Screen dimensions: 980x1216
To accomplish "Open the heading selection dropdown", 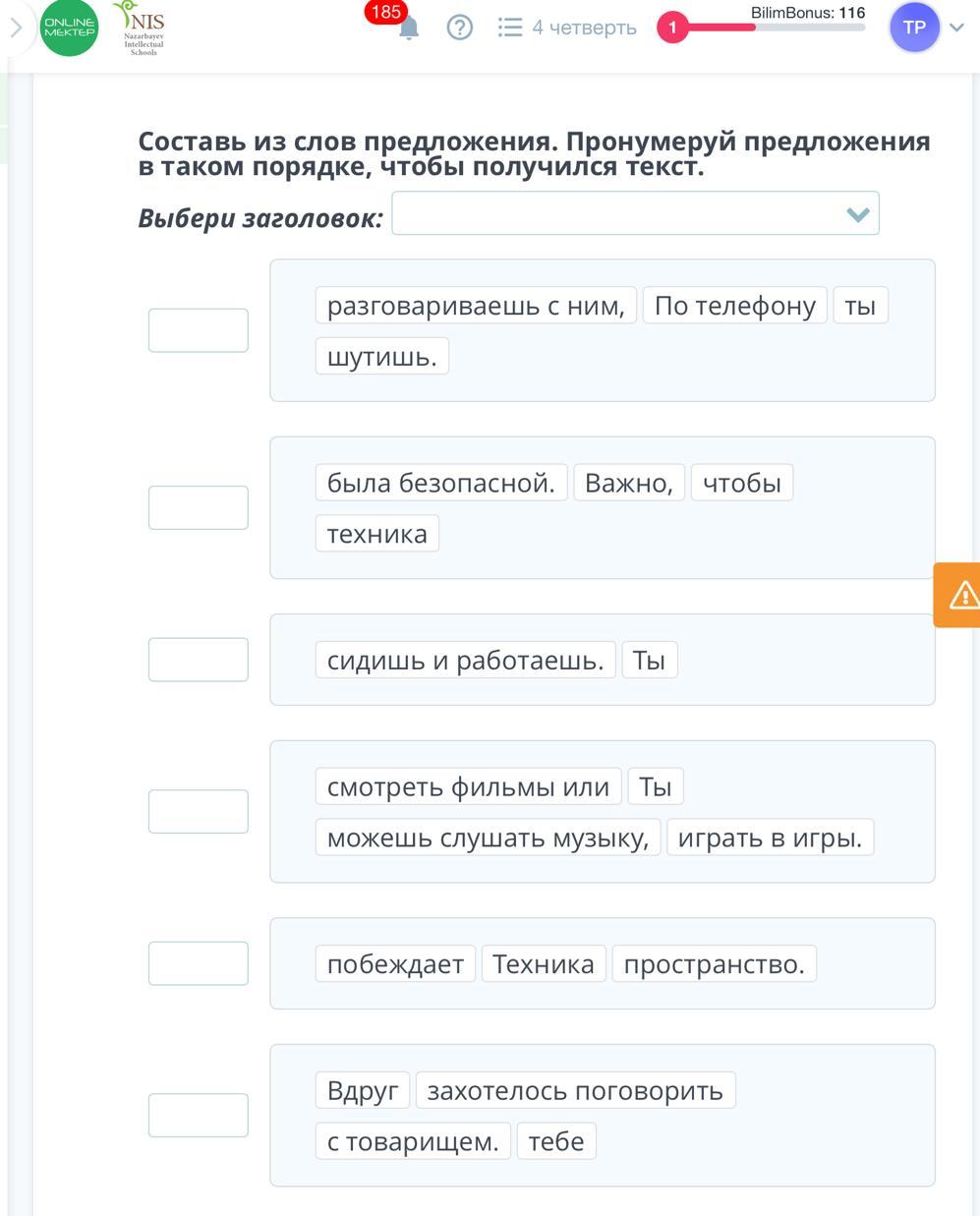I will pyautogui.click(x=635, y=213).
